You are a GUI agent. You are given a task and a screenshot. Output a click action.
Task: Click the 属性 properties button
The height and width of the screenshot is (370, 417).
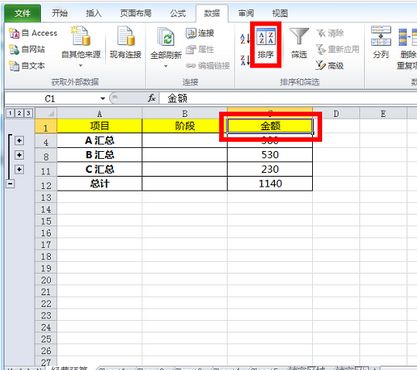click(200, 49)
